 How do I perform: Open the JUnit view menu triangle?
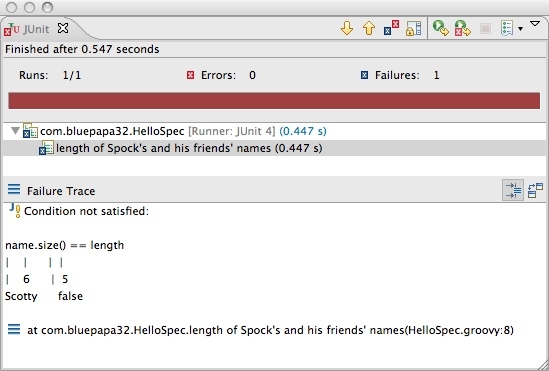(x=535, y=24)
